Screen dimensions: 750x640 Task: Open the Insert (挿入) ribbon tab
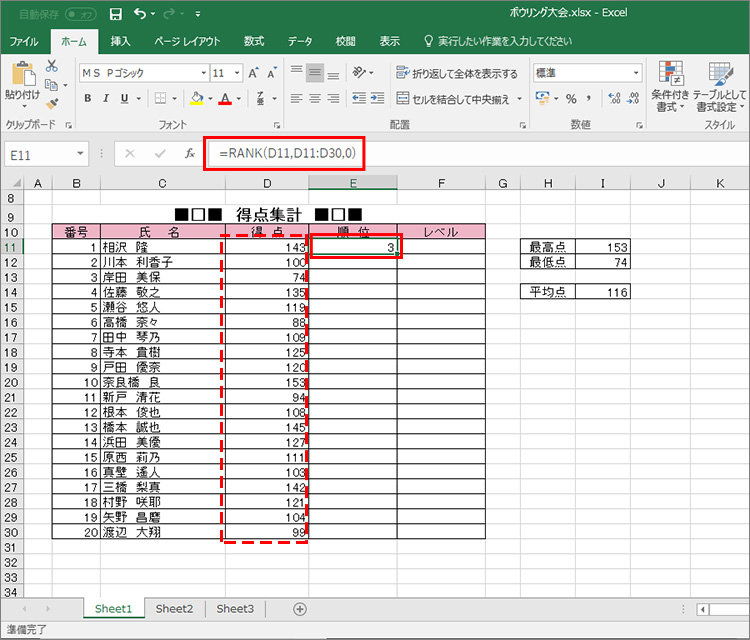click(120, 41)
